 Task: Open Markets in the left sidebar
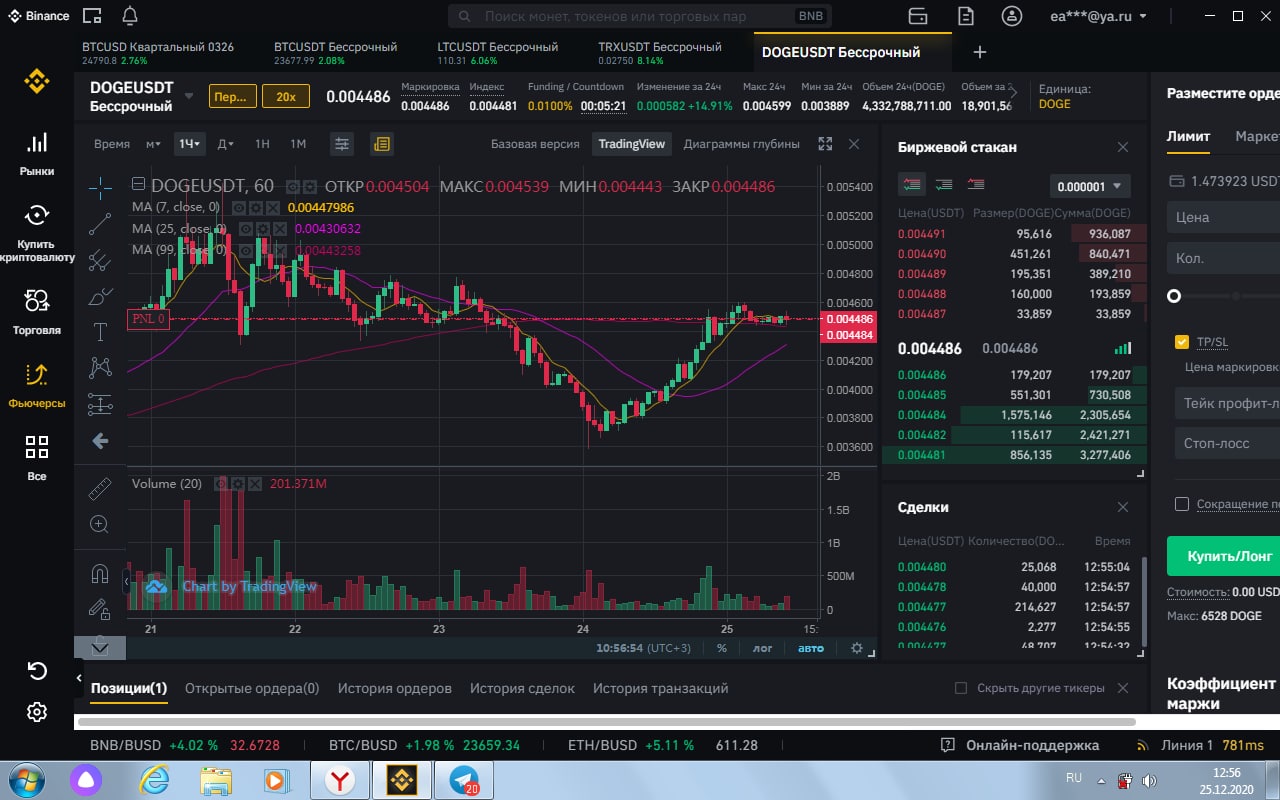[37, 154]
